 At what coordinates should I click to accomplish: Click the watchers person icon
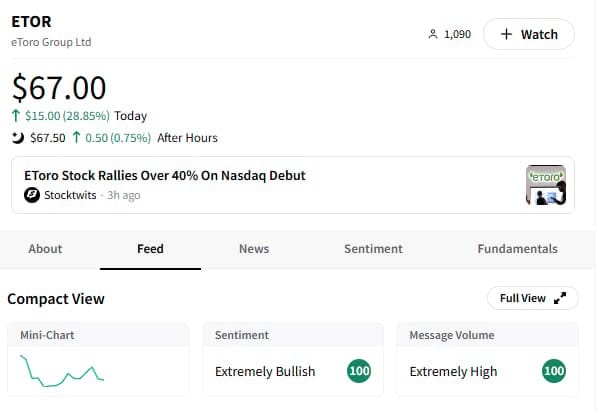(x=433, y=34)
